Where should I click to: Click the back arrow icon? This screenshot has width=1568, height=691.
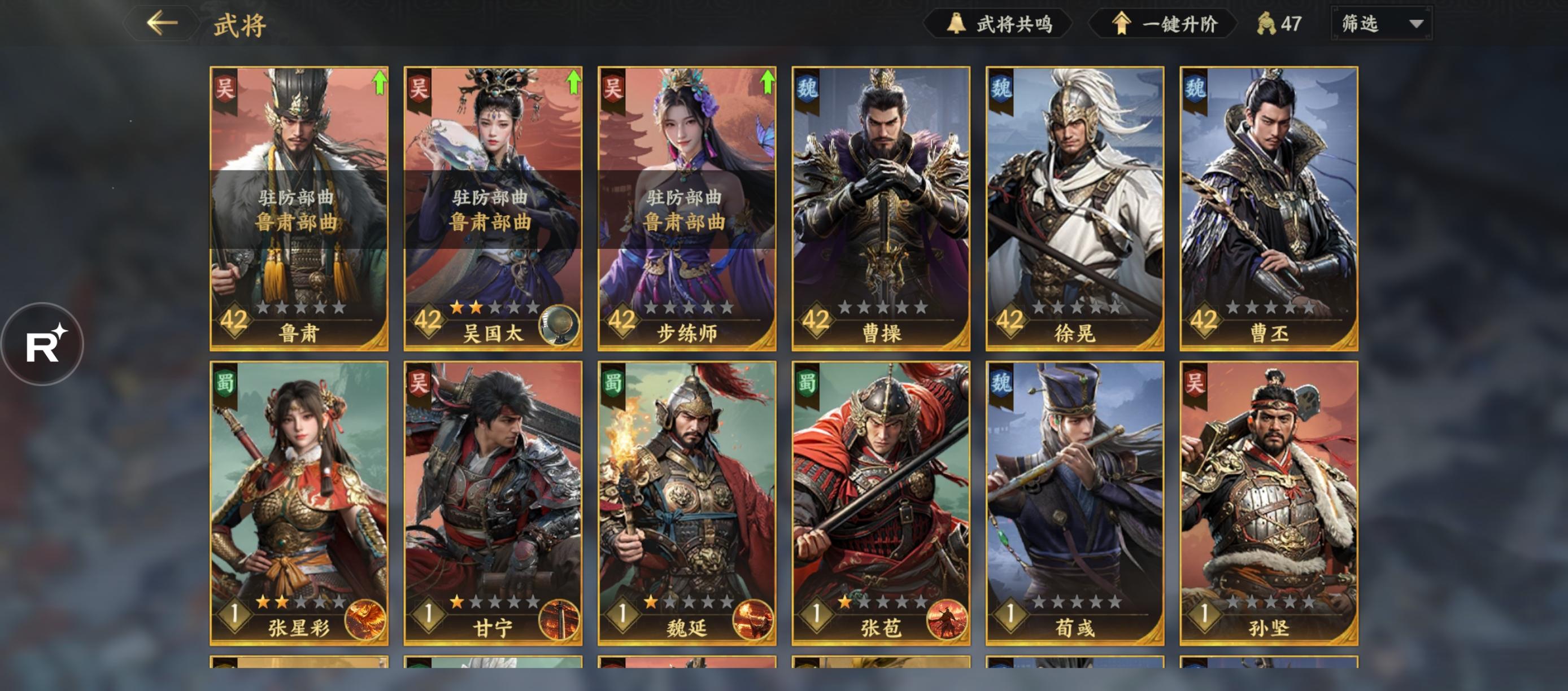[x=162, y=24]
